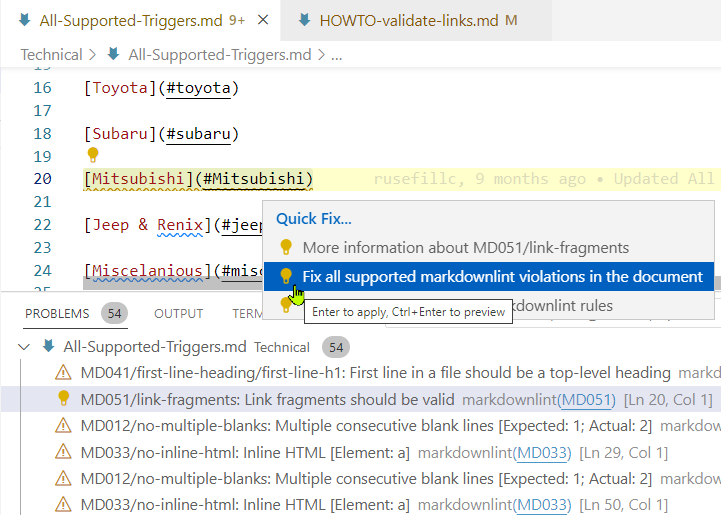The width and height of the screenshot is (721, 515).
Task: Collapse the All-Supported-Triggers.md problems group
Action: coord(24,347)
